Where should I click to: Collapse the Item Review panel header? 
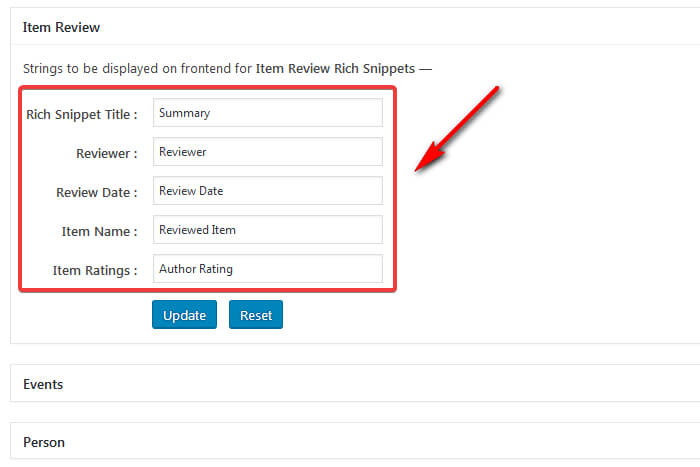click(61, 27)
